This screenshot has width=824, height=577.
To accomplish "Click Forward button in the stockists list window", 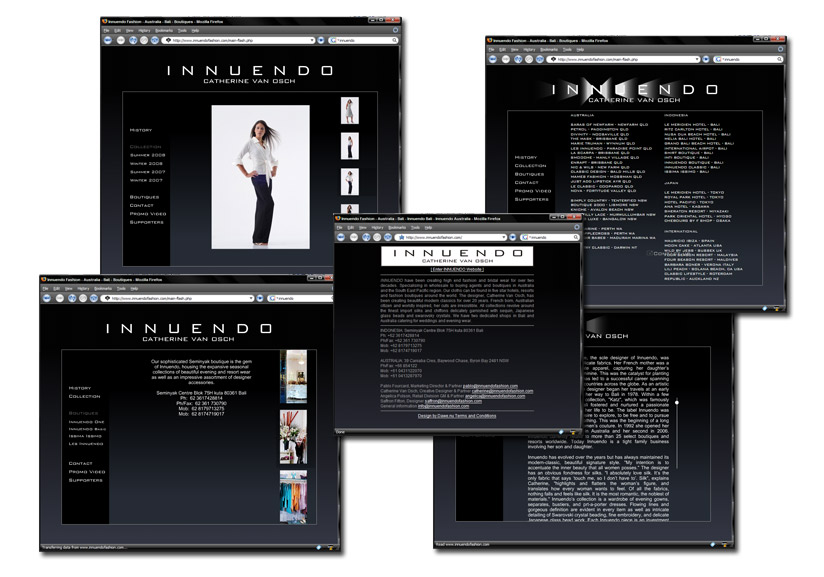I will (x=506, y=59).
